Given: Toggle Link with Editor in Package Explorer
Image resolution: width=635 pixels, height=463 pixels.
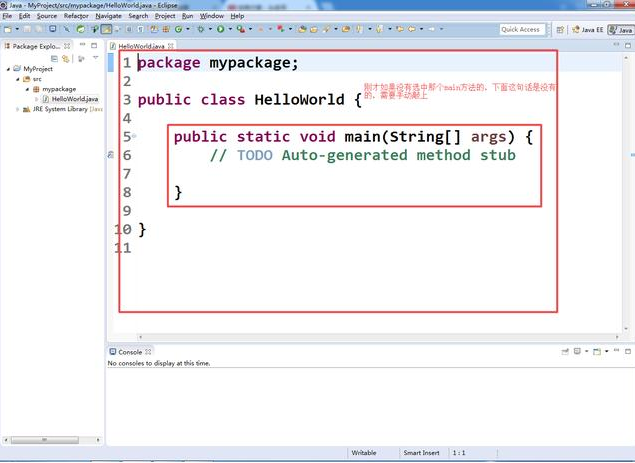Looking at the screenshot, I should point(66,59).
